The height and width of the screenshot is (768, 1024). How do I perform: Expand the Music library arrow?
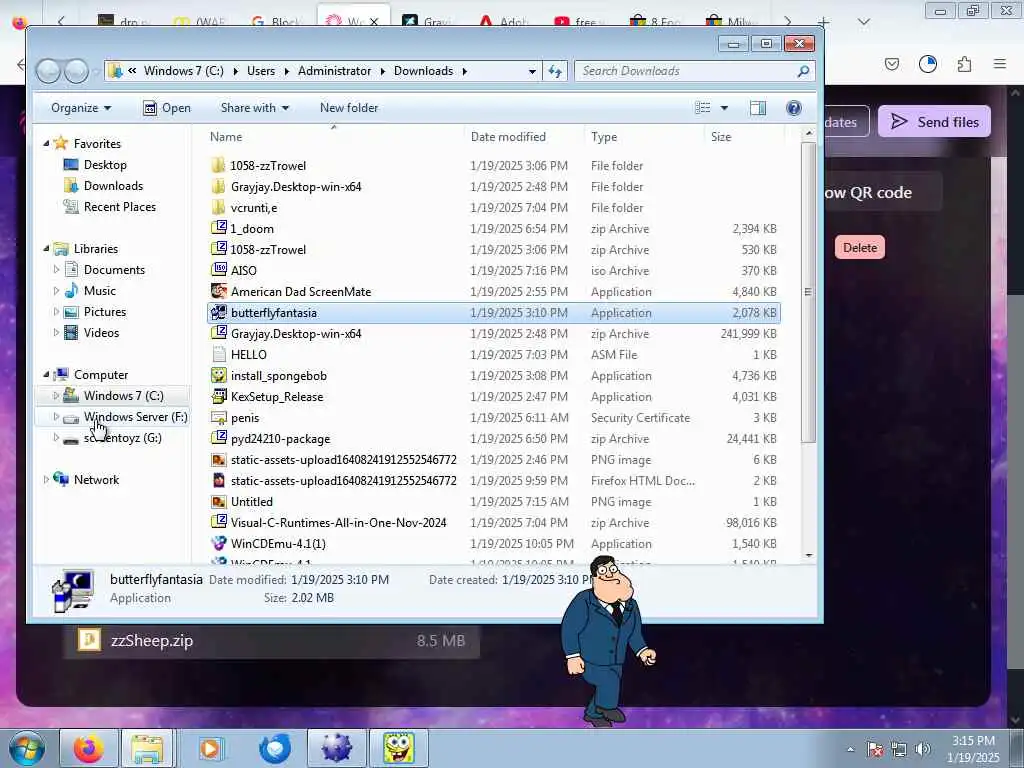pyautogui.click(x=56, y=291)
